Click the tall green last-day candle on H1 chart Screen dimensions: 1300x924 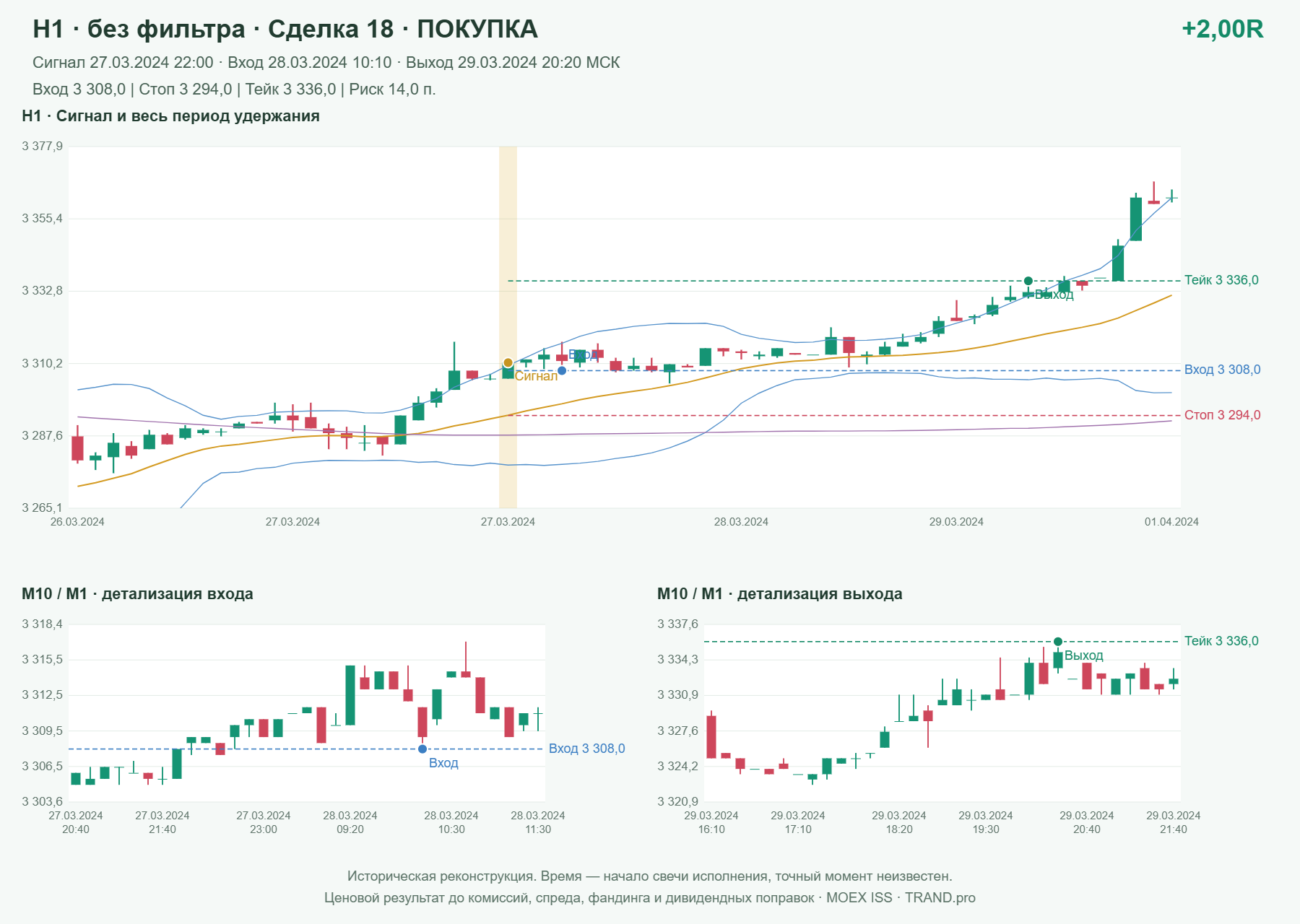pyautogui.click(x=1136, y=219)
